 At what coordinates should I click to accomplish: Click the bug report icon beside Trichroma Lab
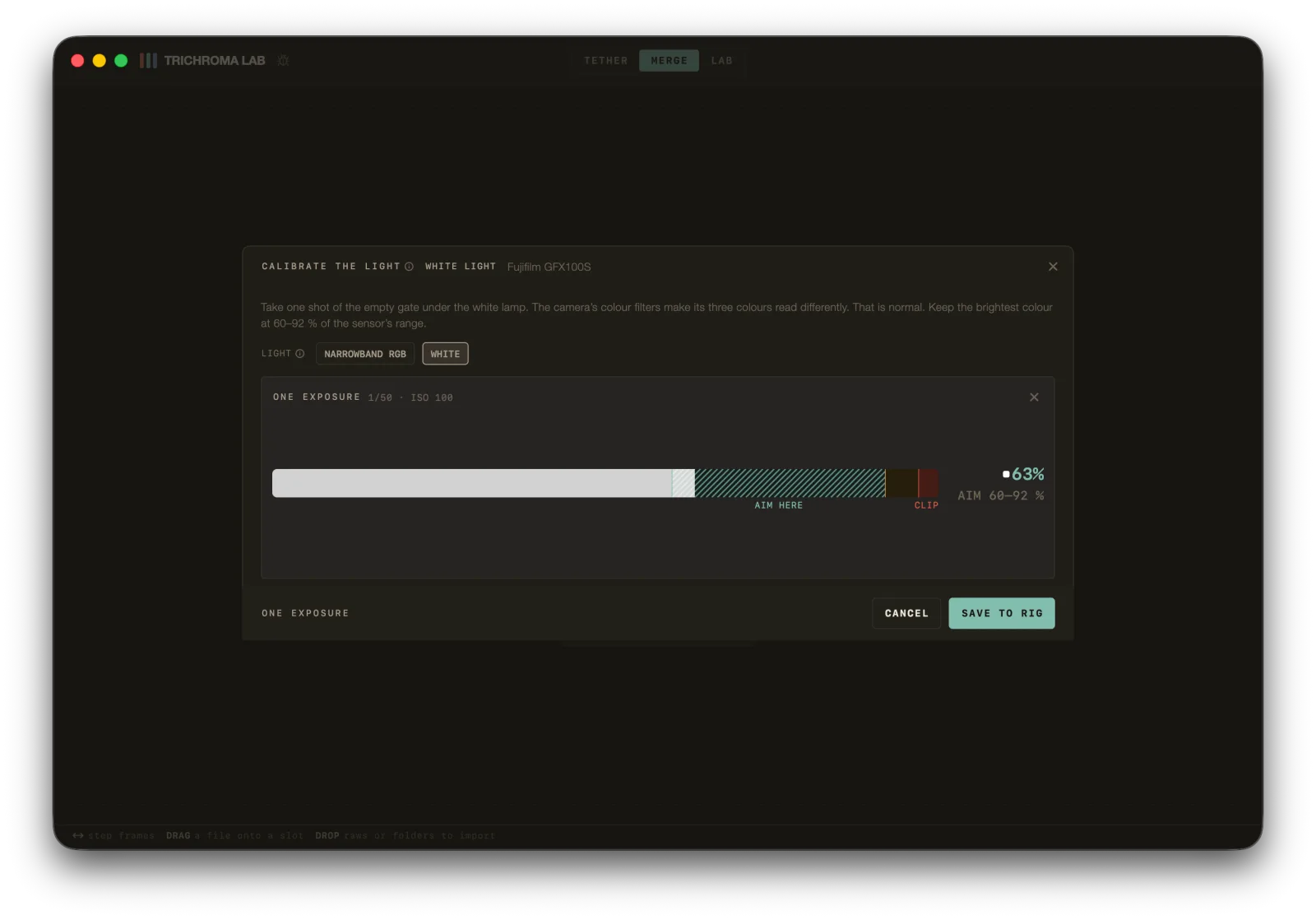tap(284, 61)
